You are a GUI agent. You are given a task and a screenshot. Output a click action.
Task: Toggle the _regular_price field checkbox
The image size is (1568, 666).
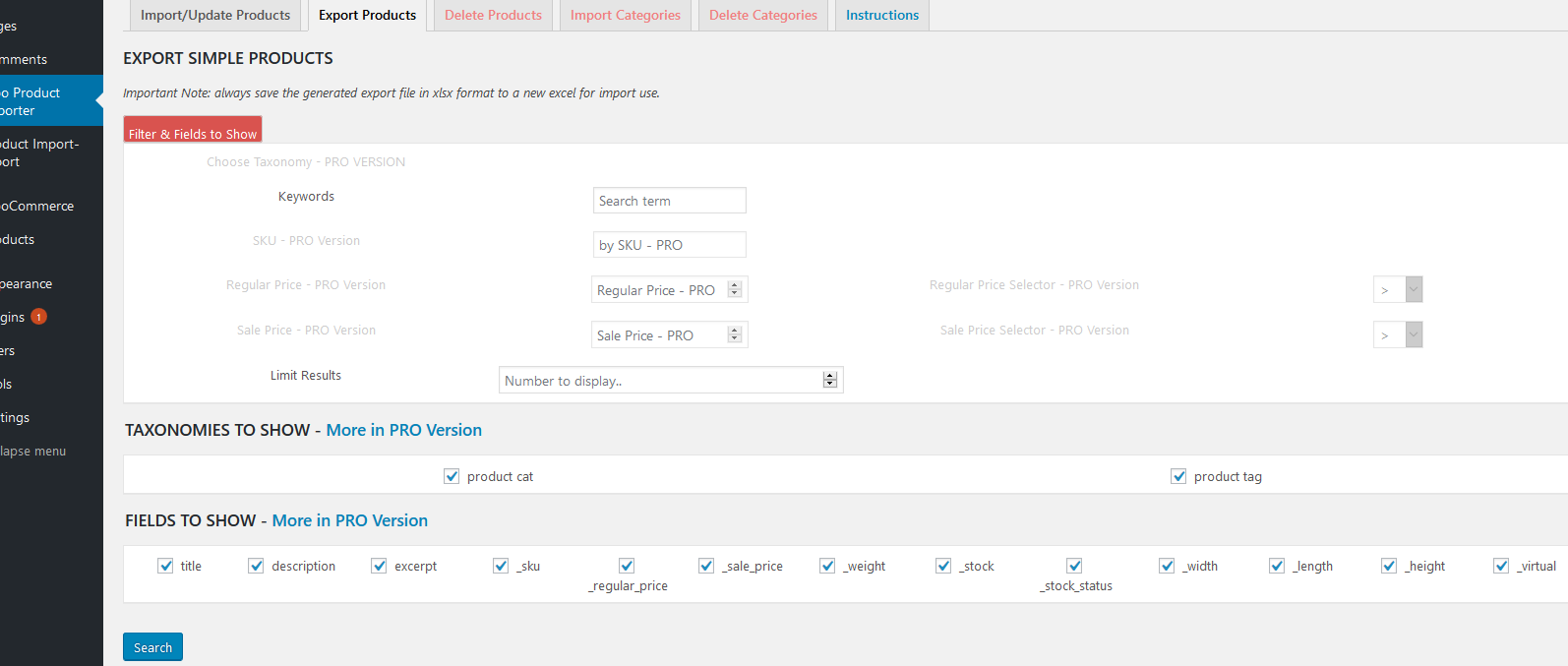pyautogui.click(x=627, y=566)
